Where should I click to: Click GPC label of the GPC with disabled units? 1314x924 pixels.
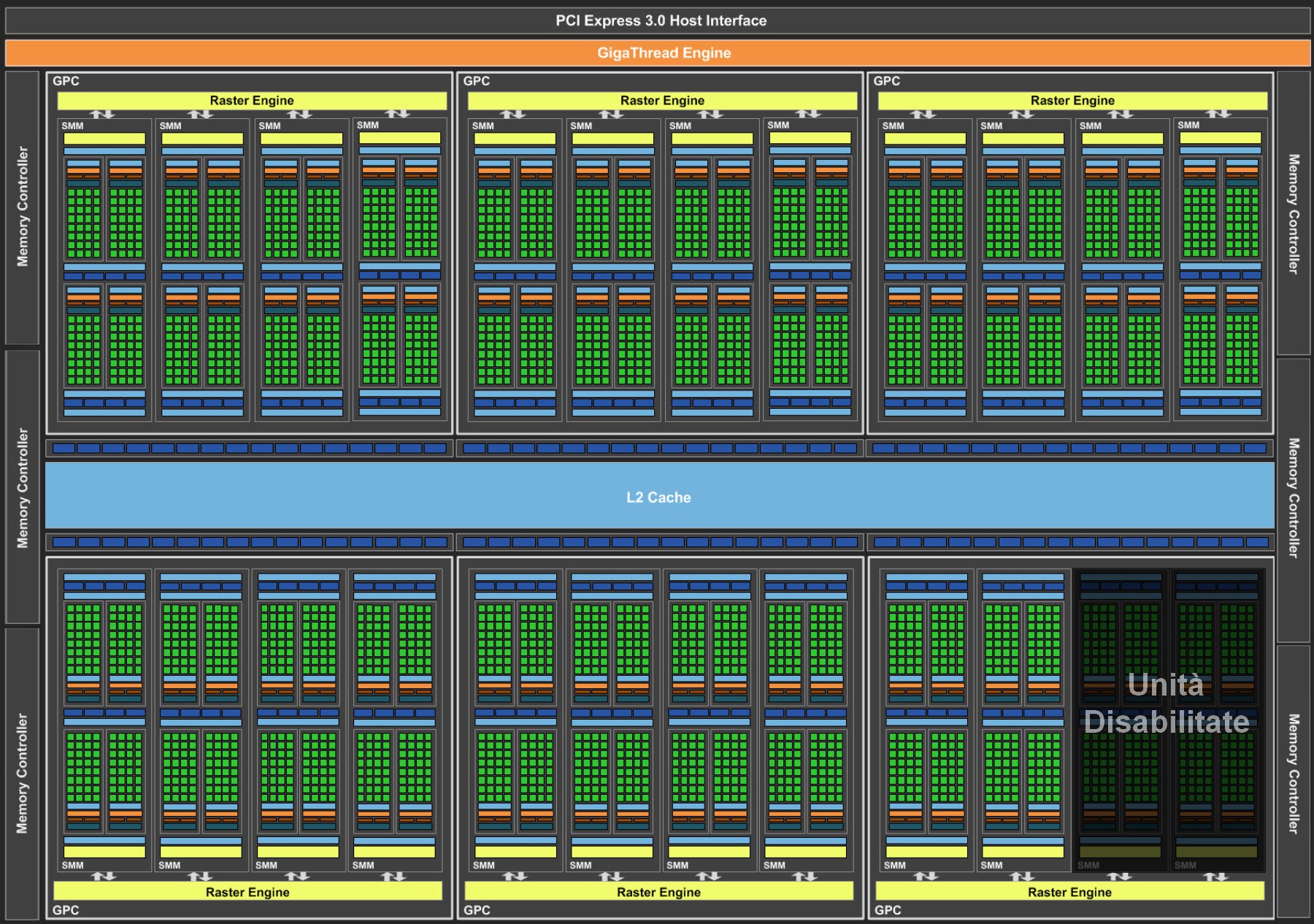tap(888, 910)
